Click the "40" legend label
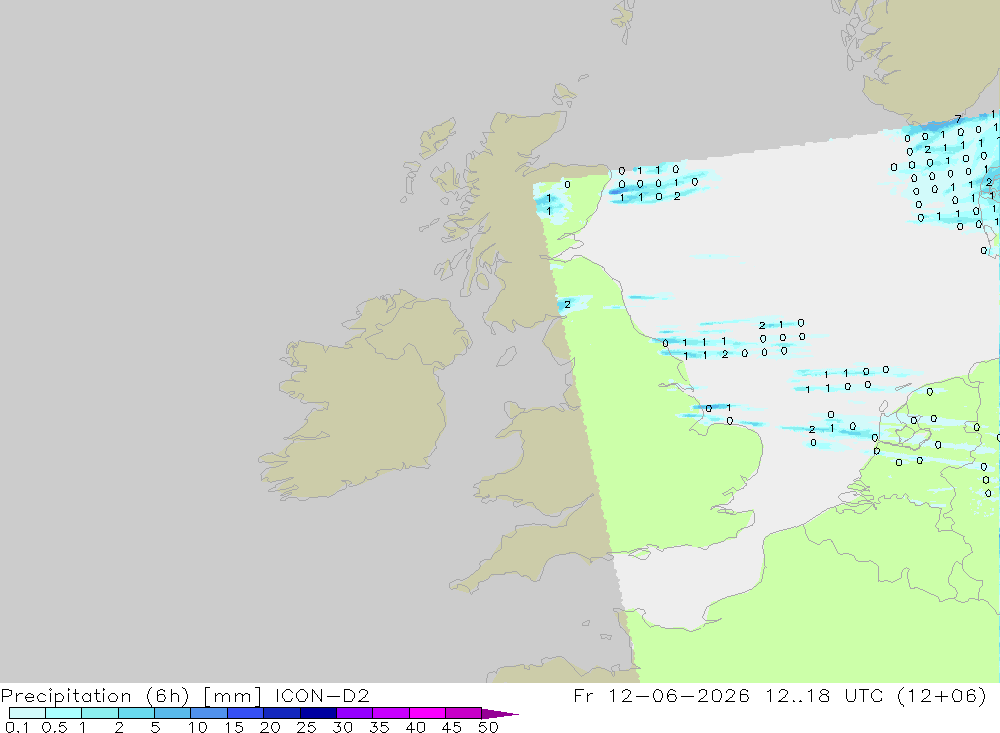The width and height of the screenshot is (1000, 733). click(415, 727)
